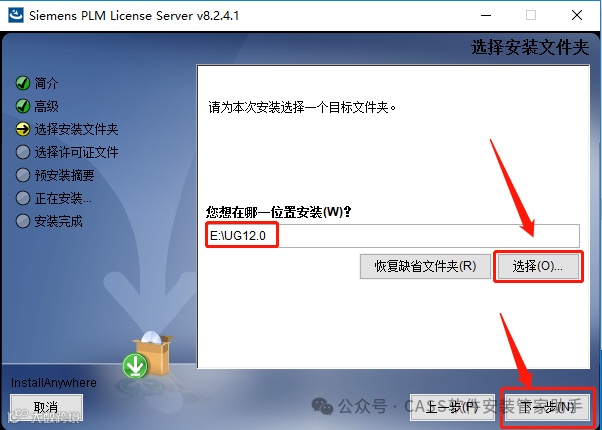Click the Siemens PLM title bar icon

16,15
